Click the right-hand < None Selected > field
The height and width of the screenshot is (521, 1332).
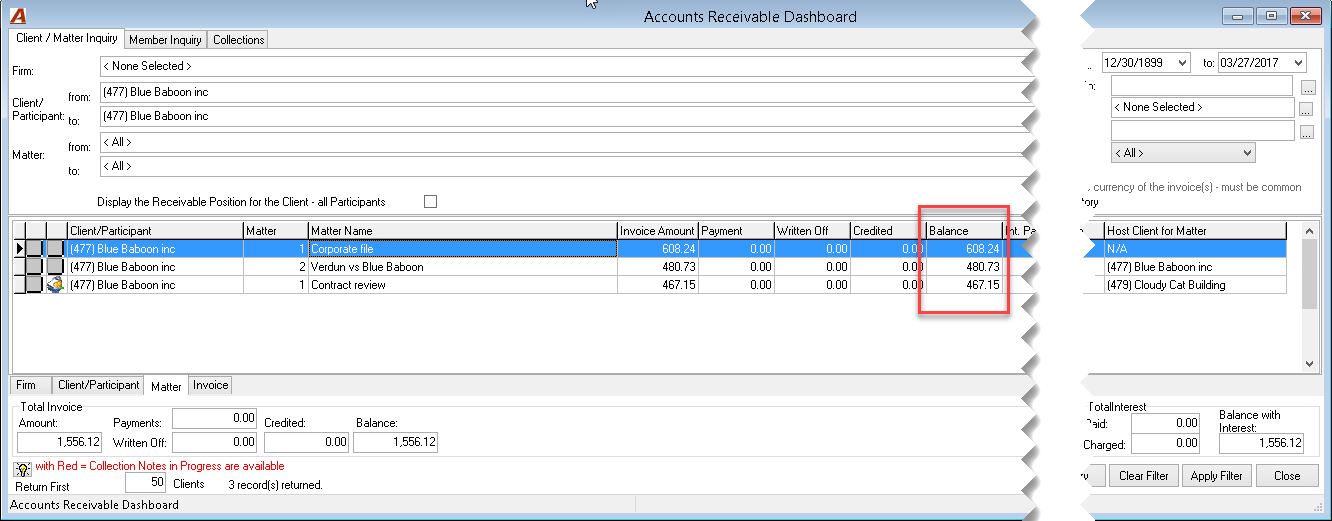click(1203, 108)
